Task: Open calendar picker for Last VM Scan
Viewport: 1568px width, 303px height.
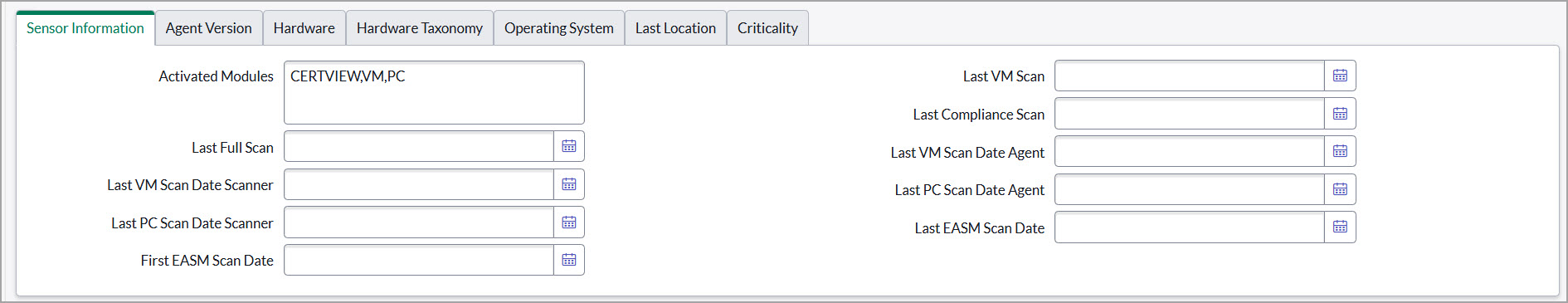Action: tap(1340, 76)
